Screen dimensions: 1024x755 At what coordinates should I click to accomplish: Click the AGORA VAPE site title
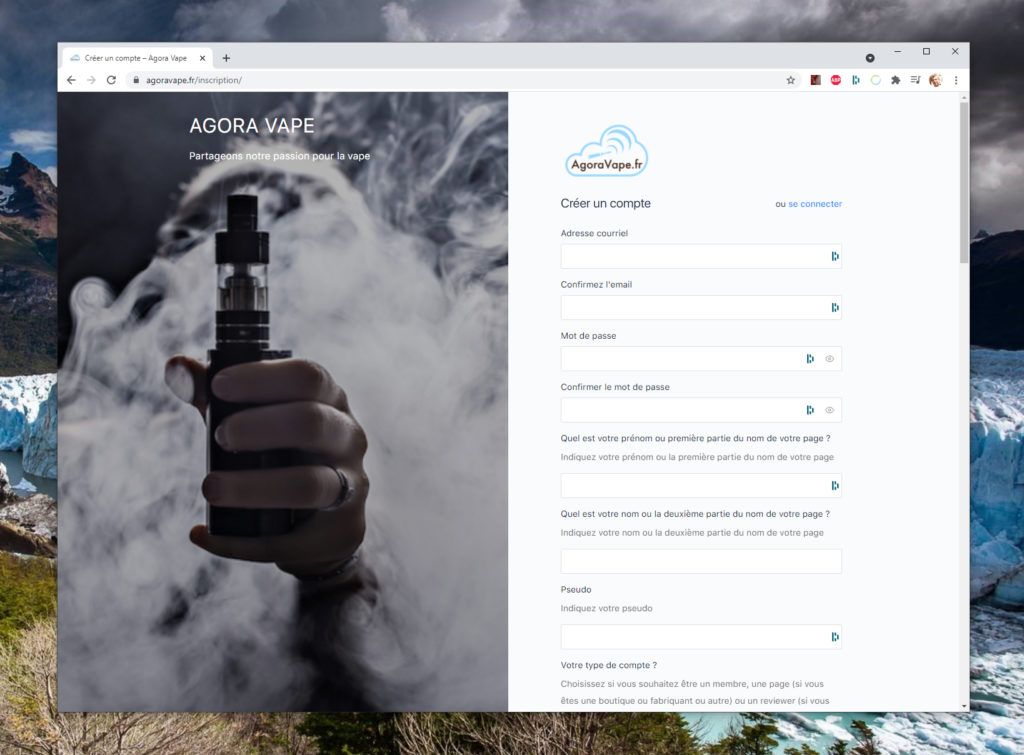tap(251, 125)
